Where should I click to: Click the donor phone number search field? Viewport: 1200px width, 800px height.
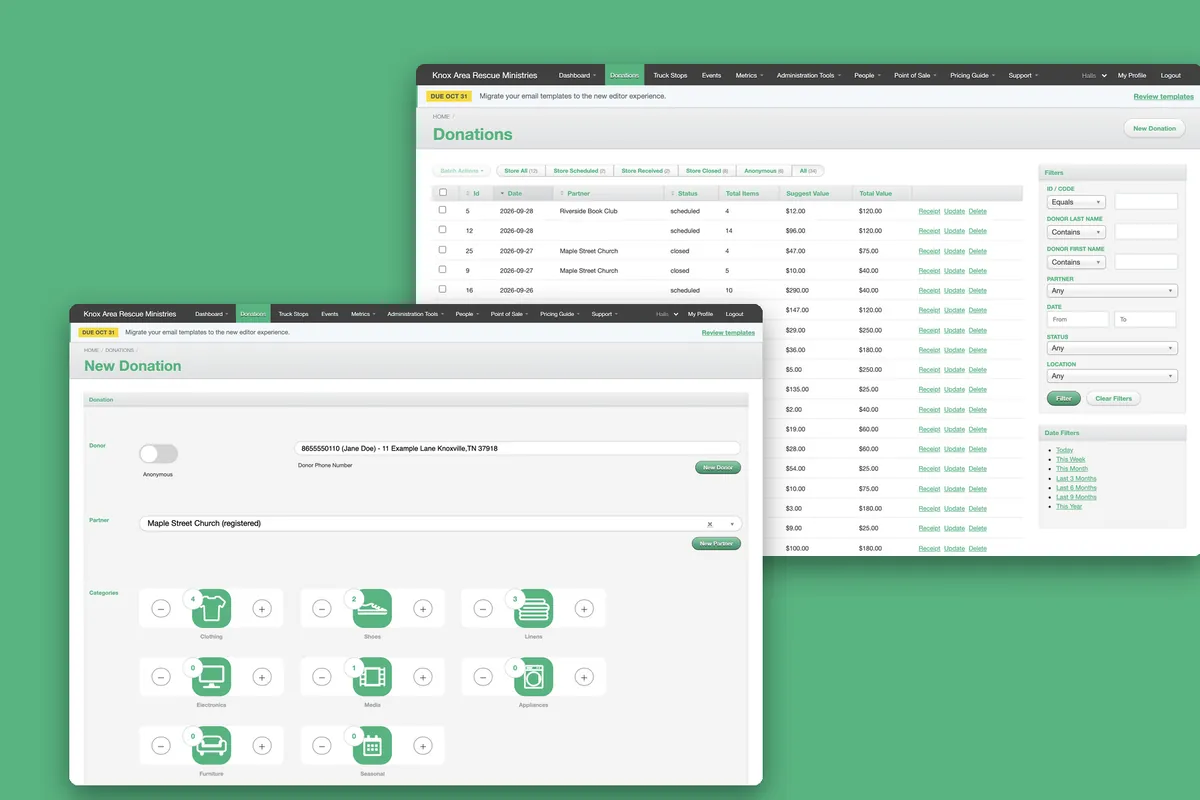[517, 448]
